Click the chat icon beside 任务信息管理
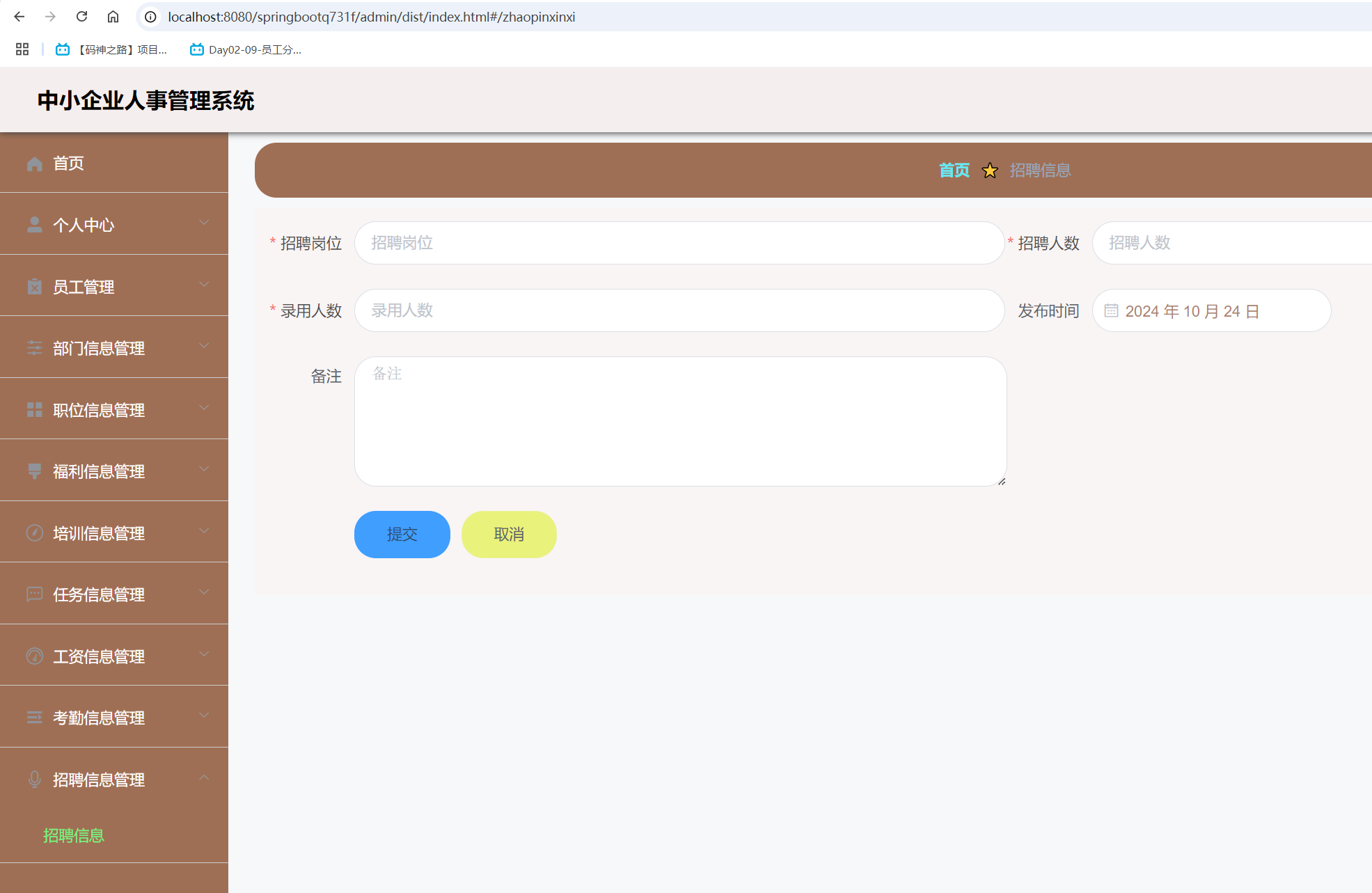 35,594
